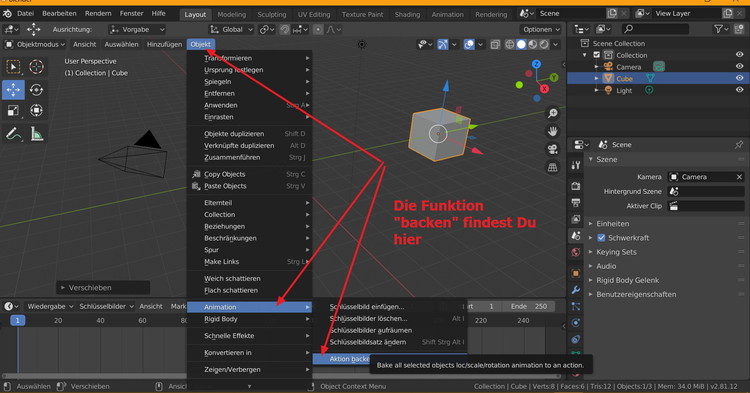Click the Ende 250 frame field
The image size is (750, 393).
pyautogui.click(x=528, y=306)
